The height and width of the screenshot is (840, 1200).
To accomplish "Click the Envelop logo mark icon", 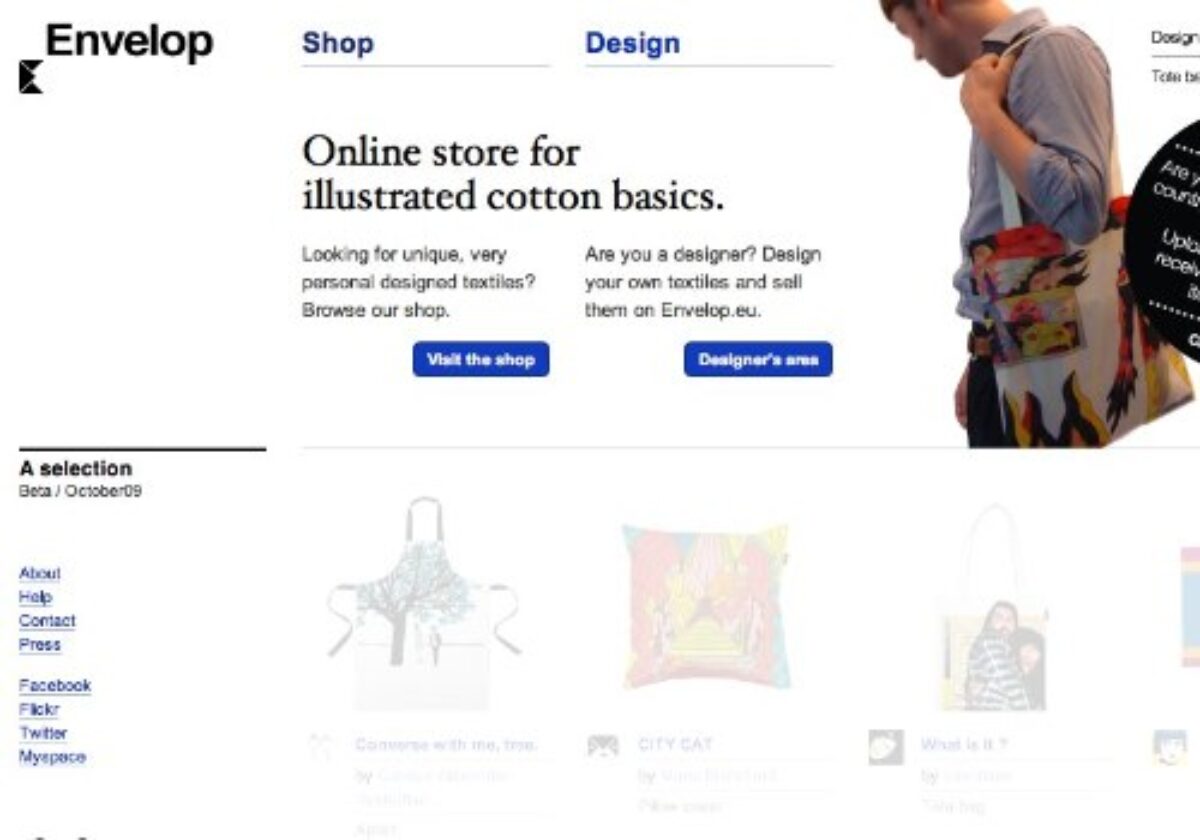I will [x=31, y=77].
